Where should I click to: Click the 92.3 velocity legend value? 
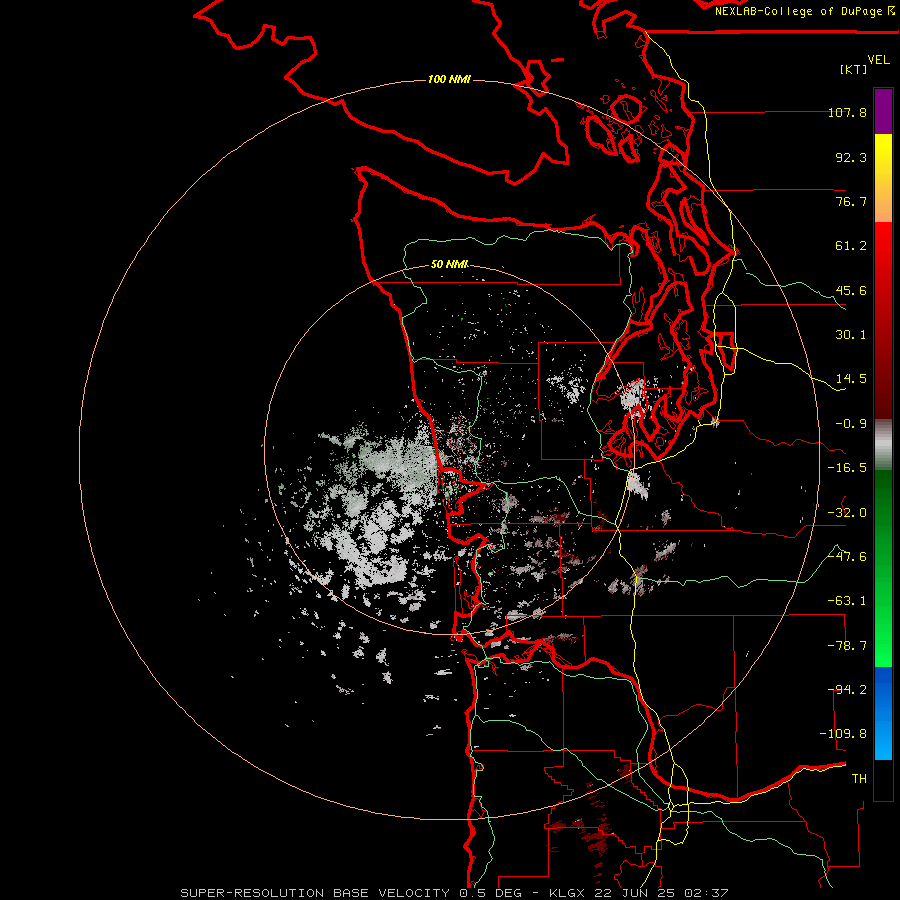point(851,157)
